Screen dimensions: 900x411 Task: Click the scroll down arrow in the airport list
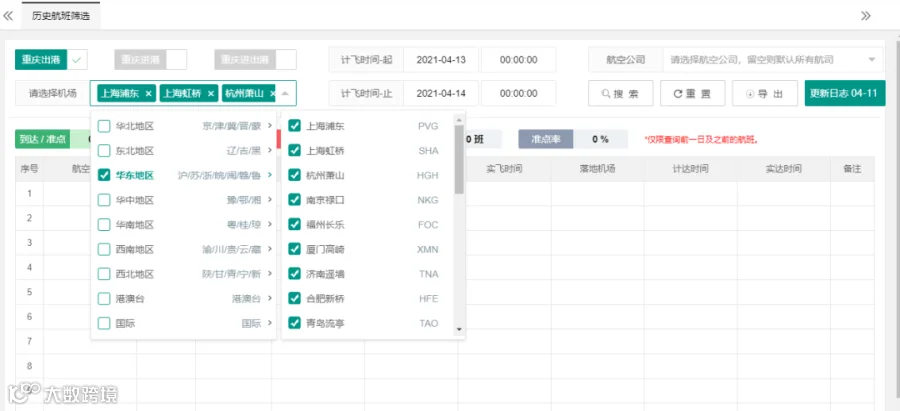[459, 329]
